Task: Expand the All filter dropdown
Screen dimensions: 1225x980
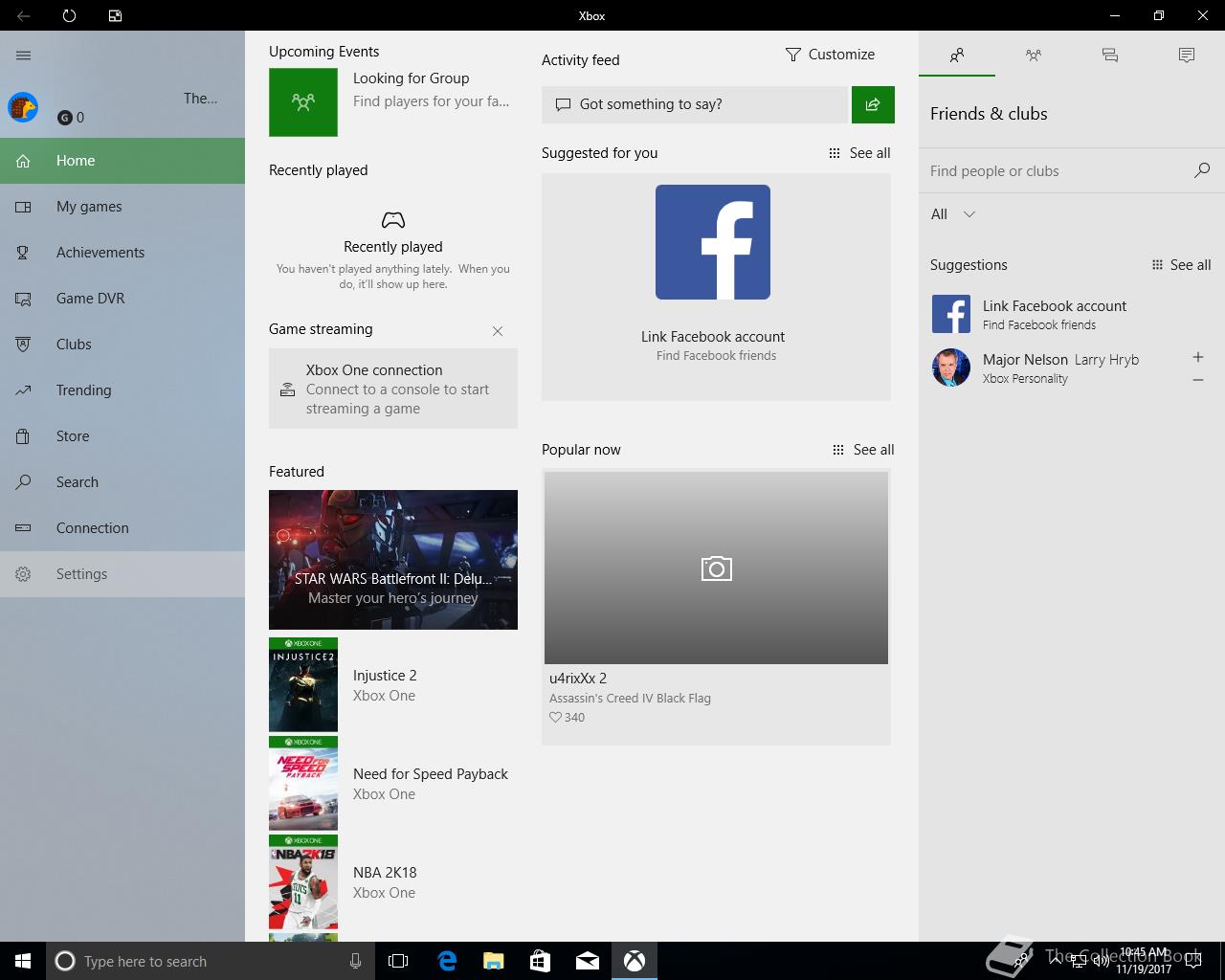Action: [x=953, y=214]
